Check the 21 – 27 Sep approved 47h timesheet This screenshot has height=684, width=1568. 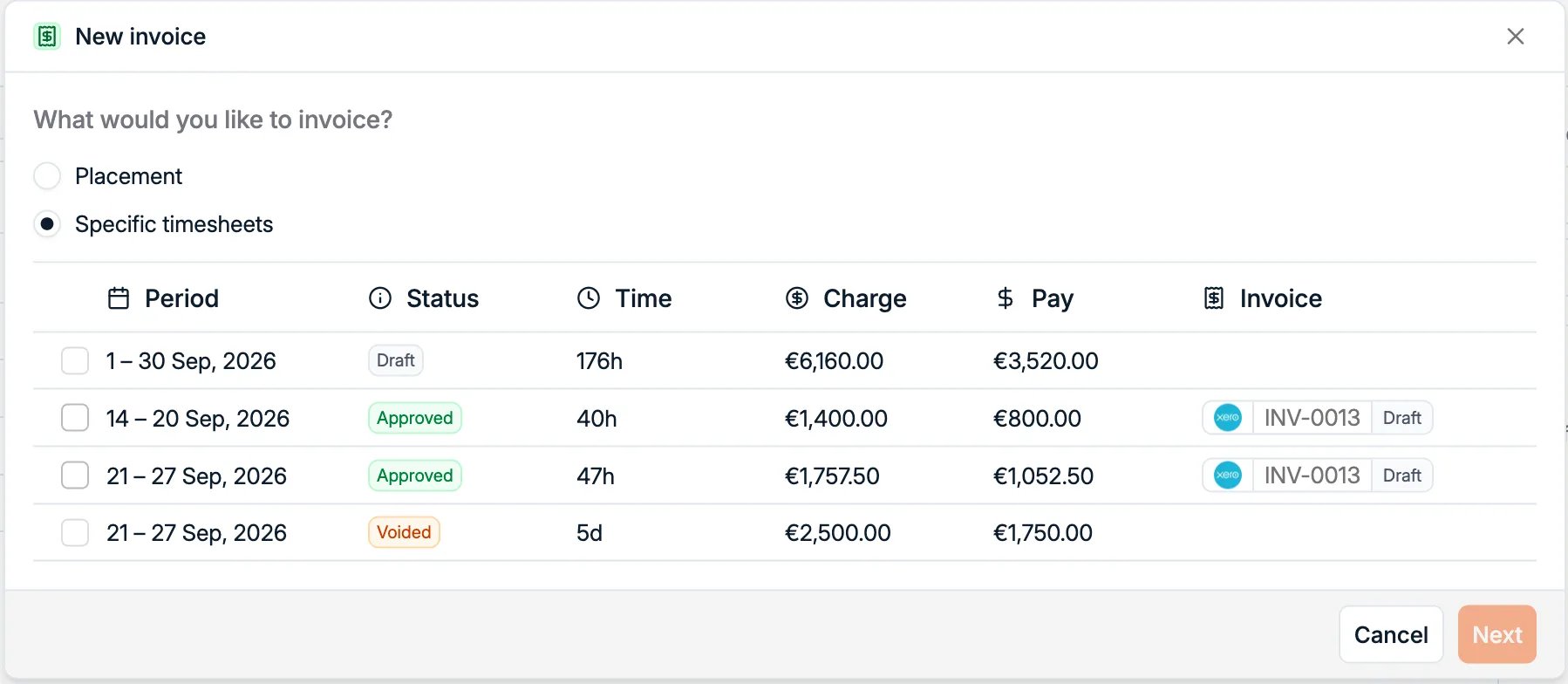click(x=75, y=475)
